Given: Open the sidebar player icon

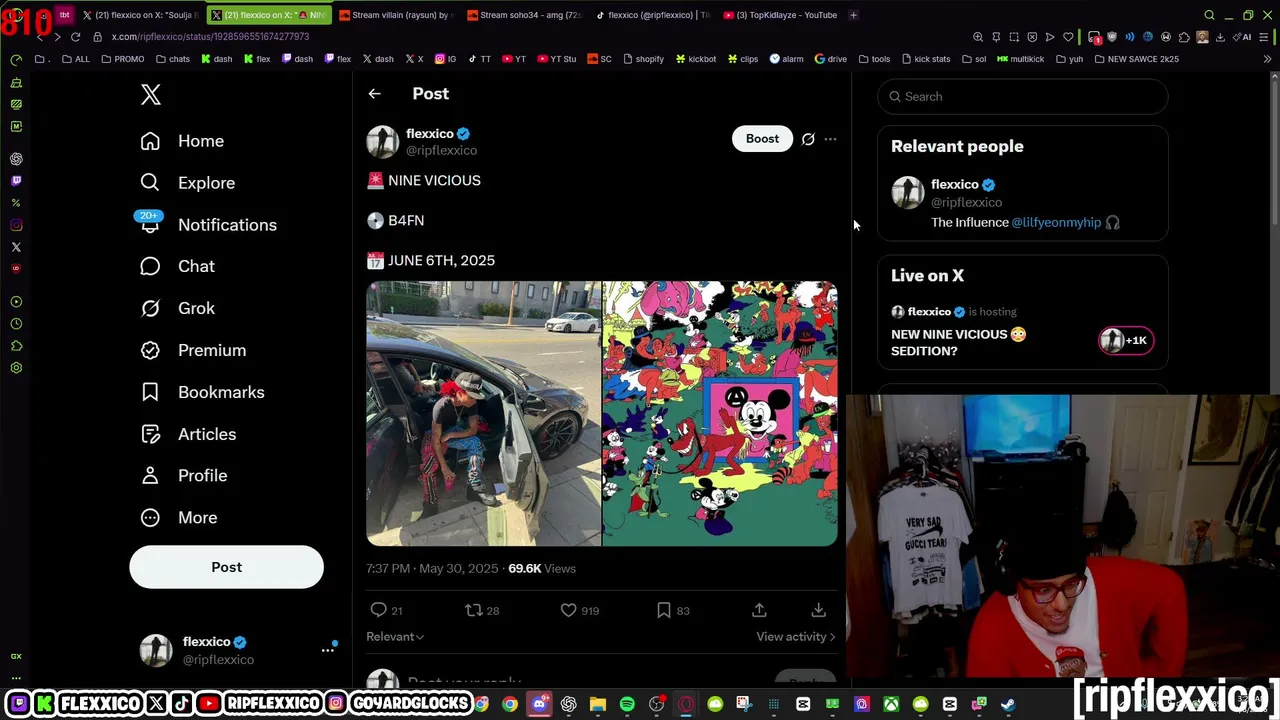Looking at the screenshot, I should tap(16, 302).
